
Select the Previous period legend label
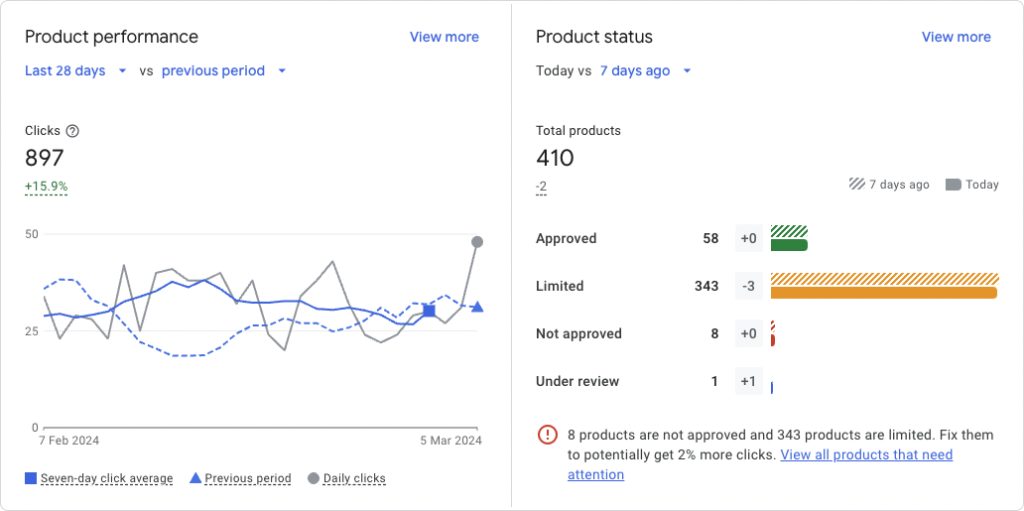(248, 478)
